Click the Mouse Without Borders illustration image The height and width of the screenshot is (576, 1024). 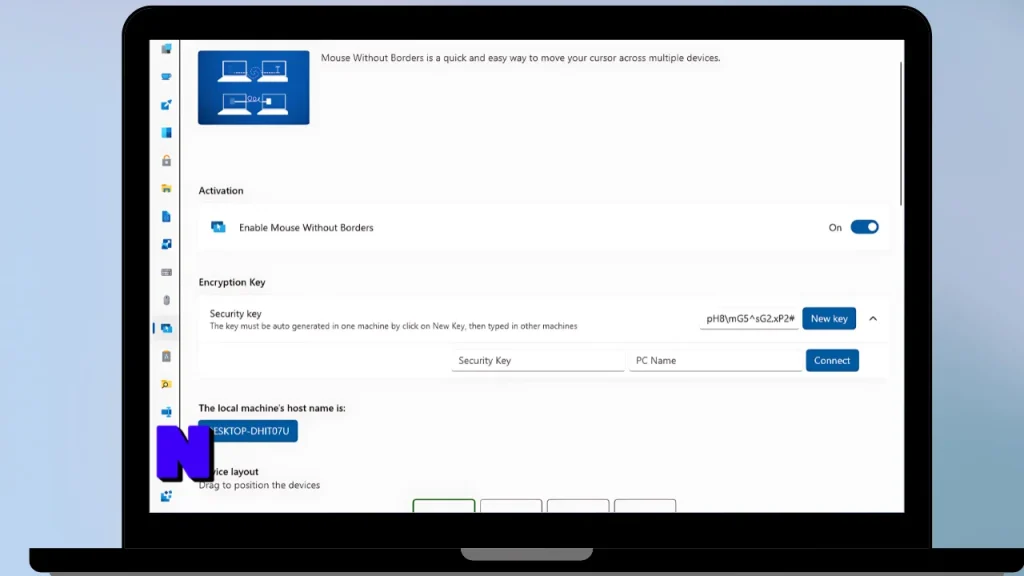(x=253, y=88)
